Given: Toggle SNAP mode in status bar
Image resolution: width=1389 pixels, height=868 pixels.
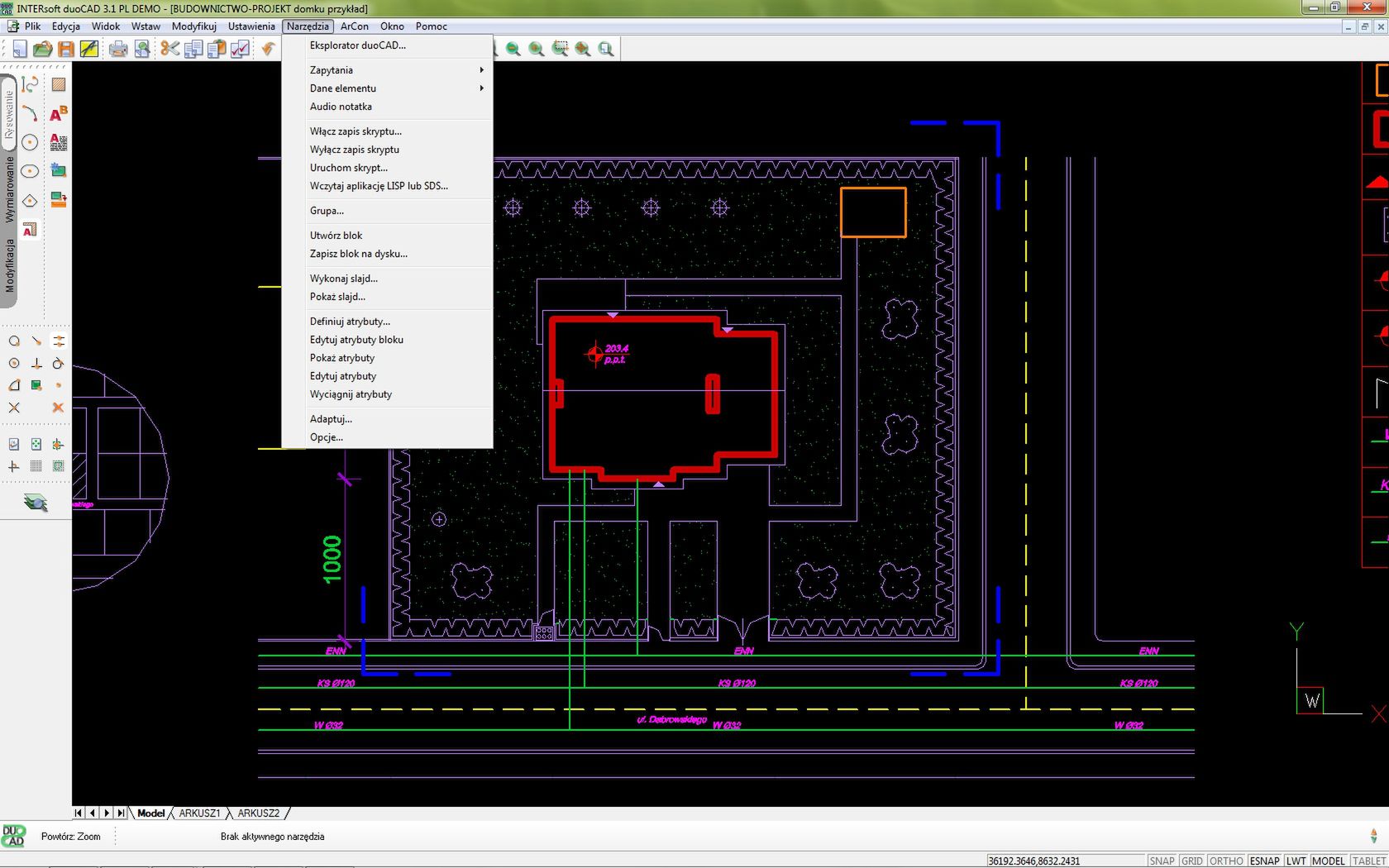Looking at the screenshot, I should [1162, 861].
